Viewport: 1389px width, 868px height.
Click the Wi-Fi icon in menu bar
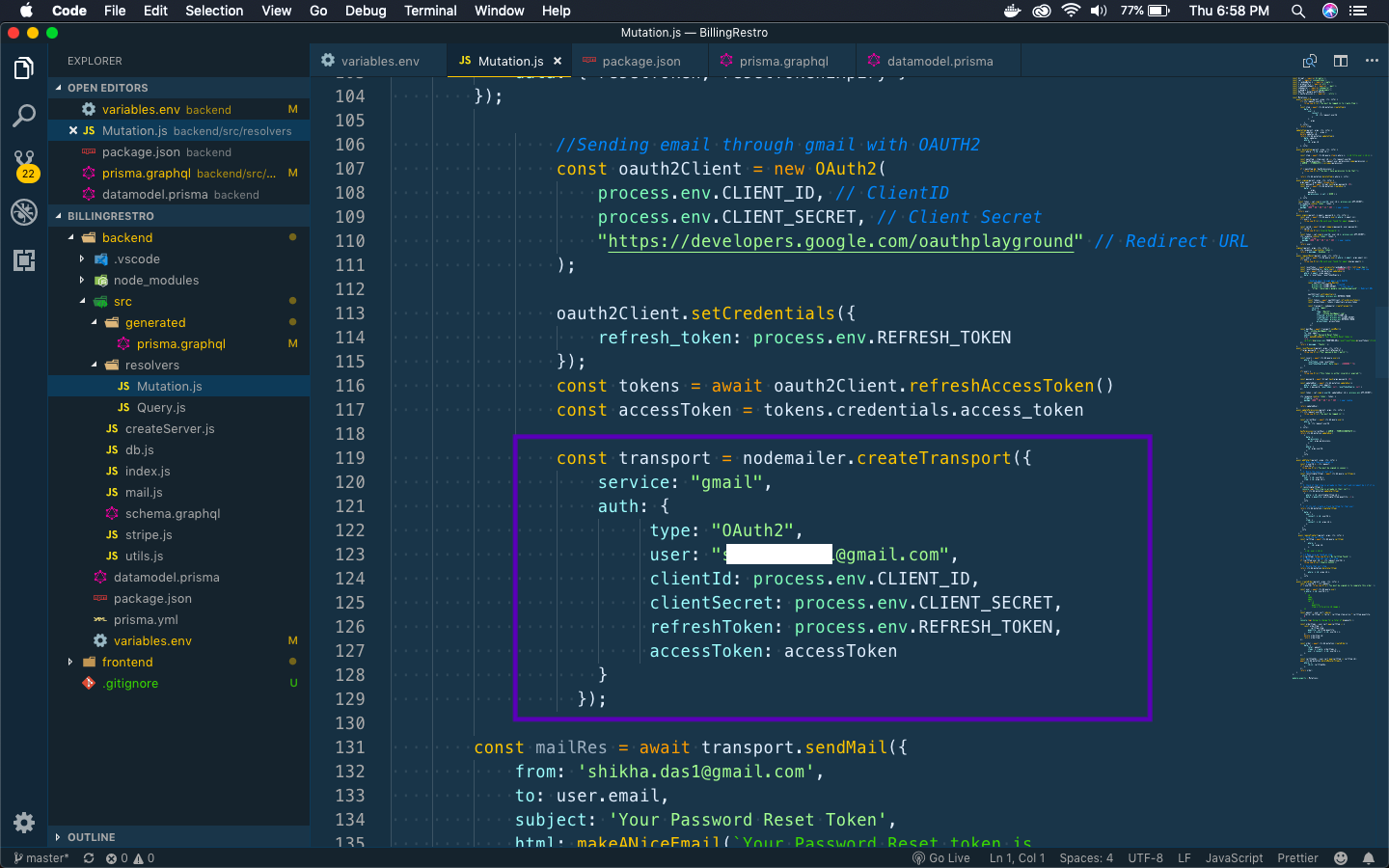(x=1071, y=11)
